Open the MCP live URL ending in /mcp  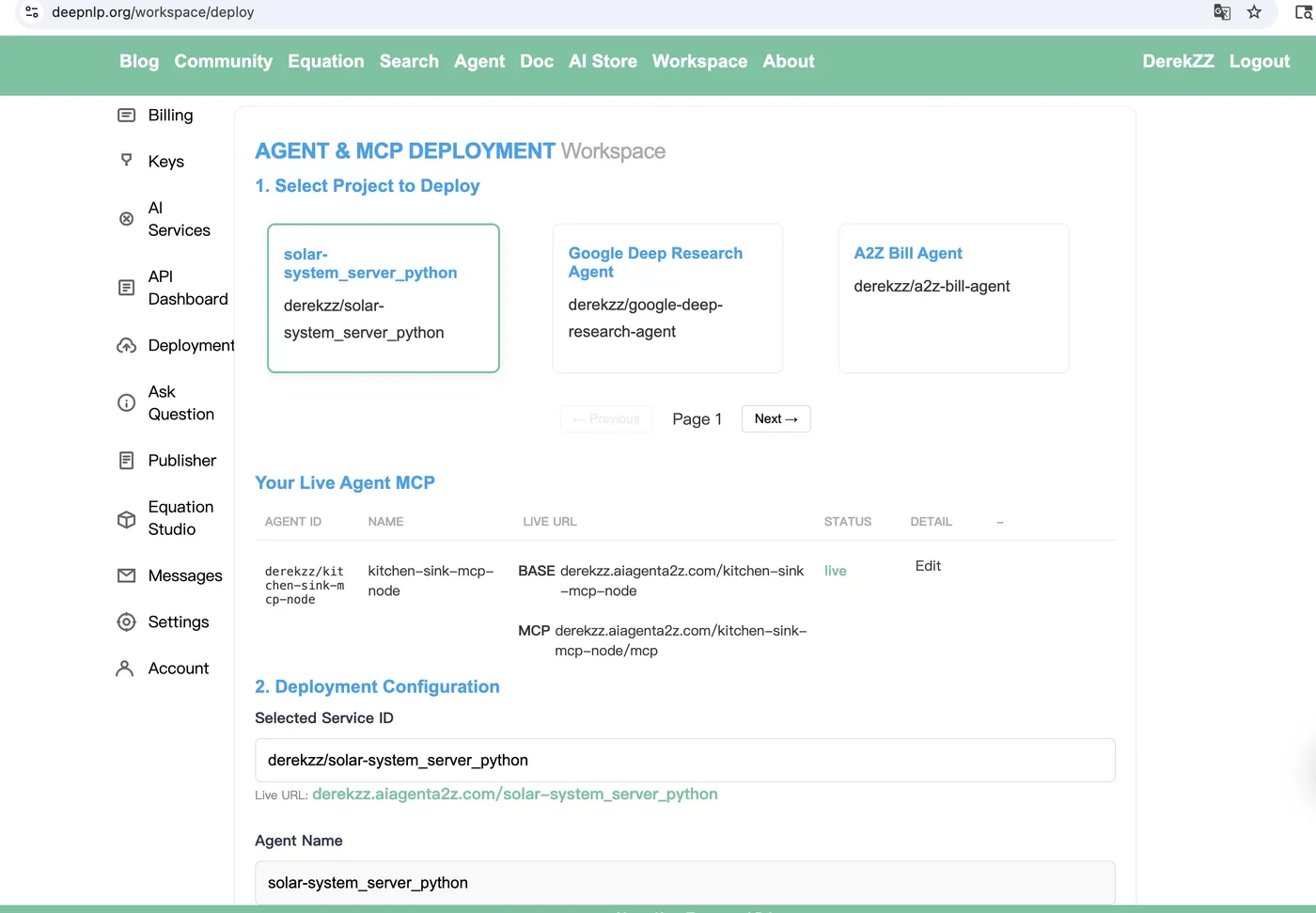tap(681, 640)
